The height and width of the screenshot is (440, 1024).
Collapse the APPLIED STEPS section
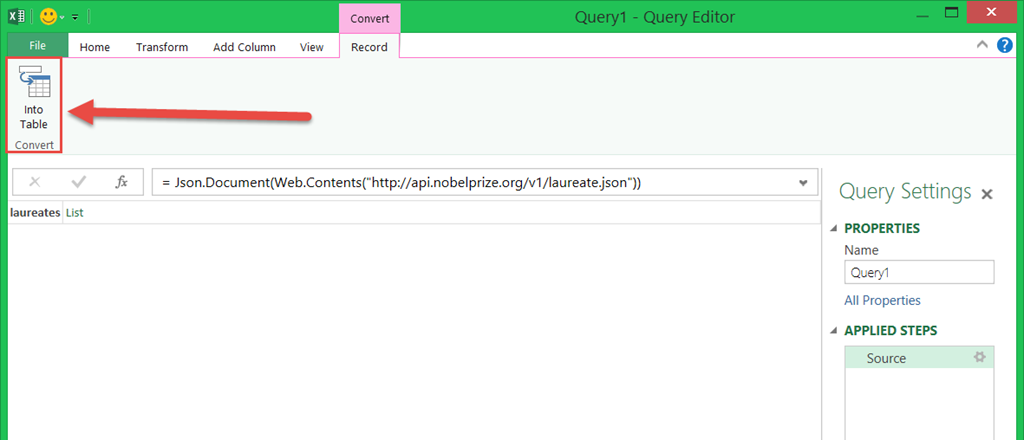tap(834, 331)
